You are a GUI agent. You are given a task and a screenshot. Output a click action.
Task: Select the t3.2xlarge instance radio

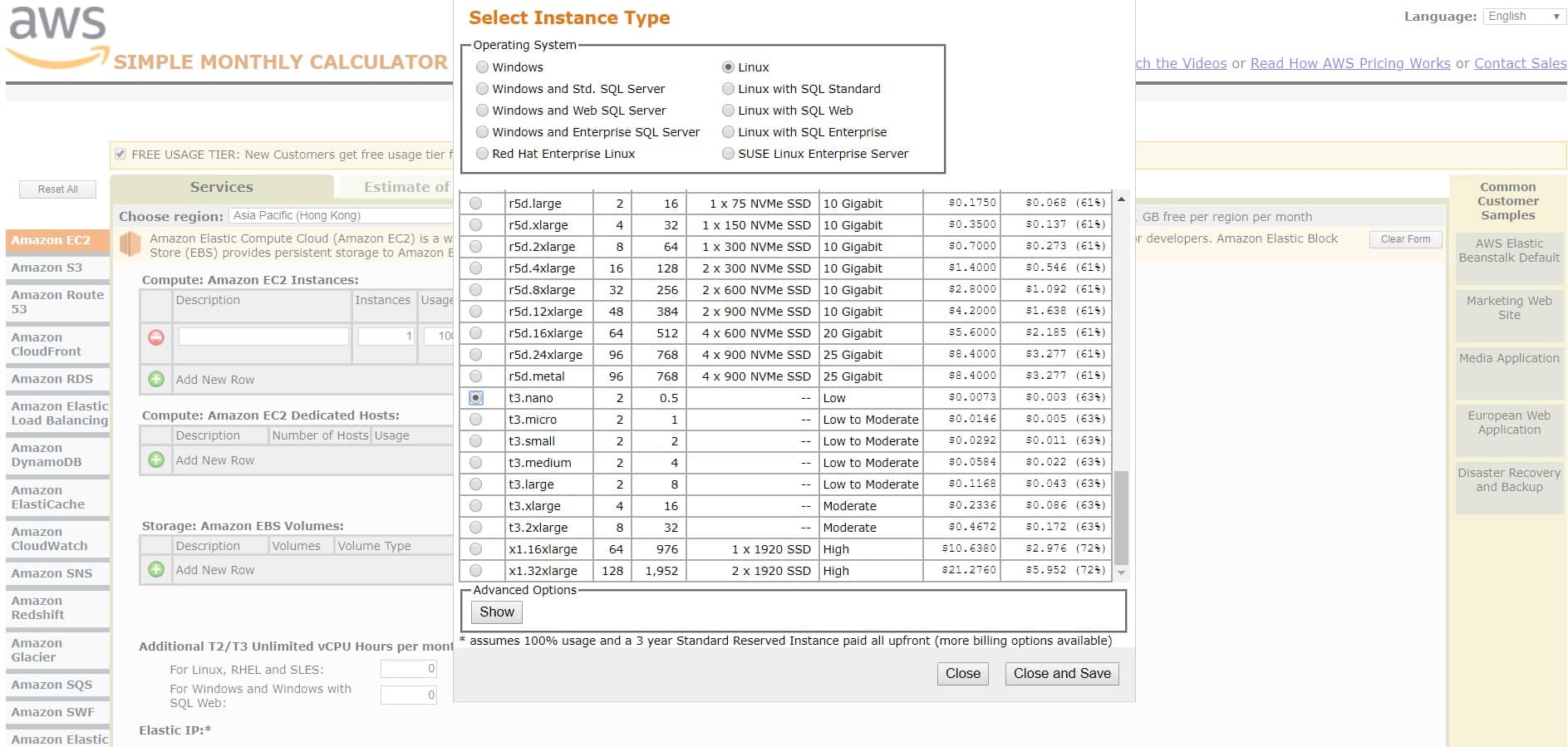click(x=475, y=528)
